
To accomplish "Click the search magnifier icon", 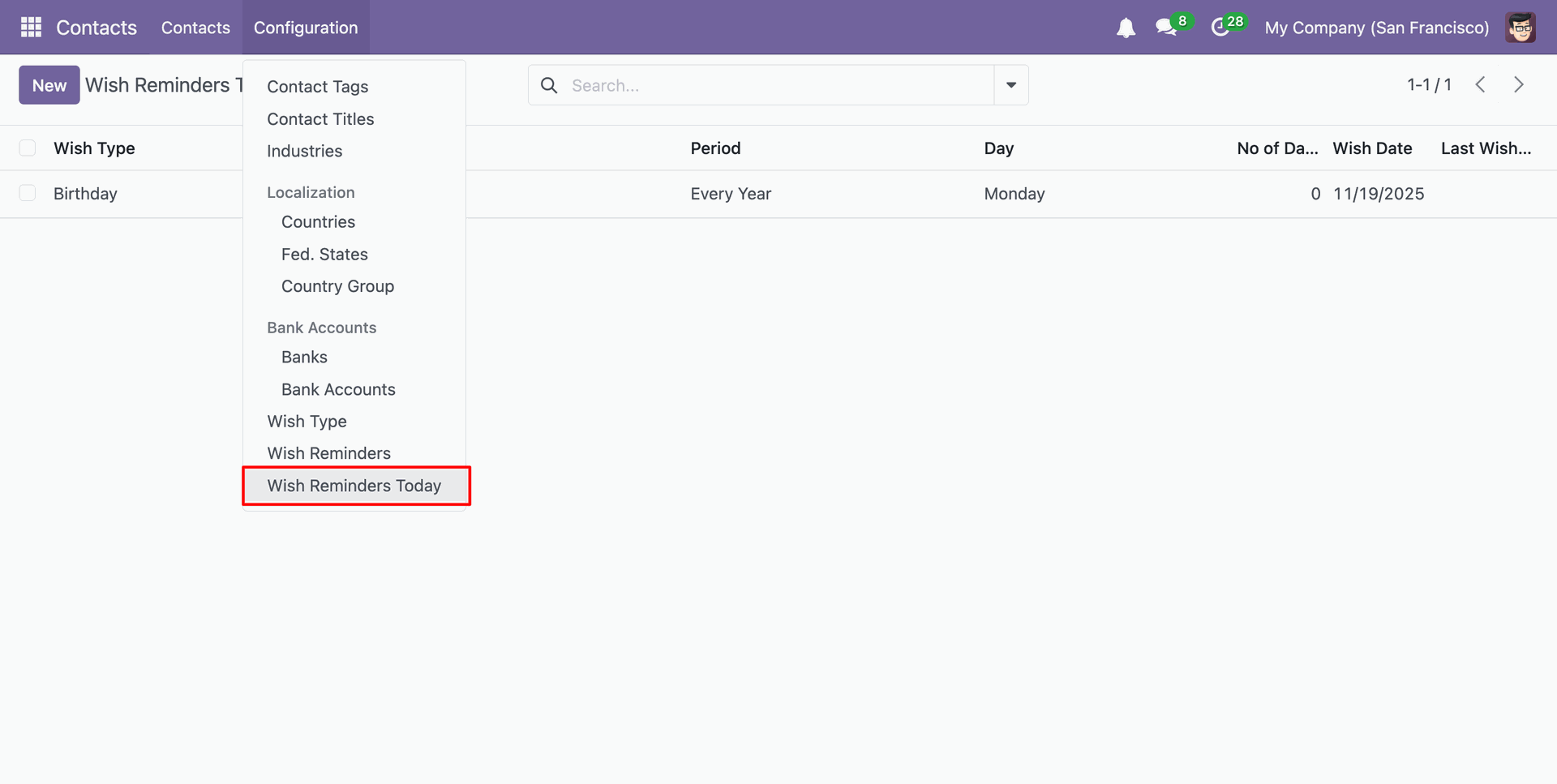I will click(549, 85).
